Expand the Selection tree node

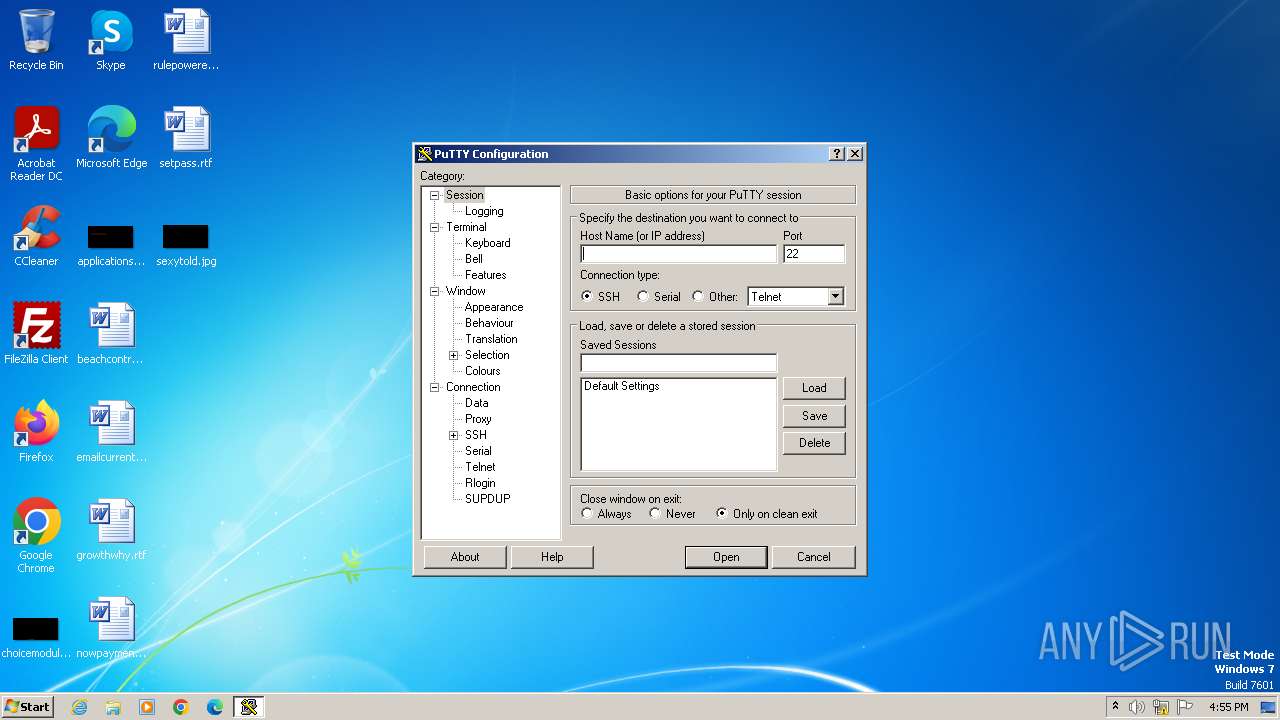tap(454, 355)
